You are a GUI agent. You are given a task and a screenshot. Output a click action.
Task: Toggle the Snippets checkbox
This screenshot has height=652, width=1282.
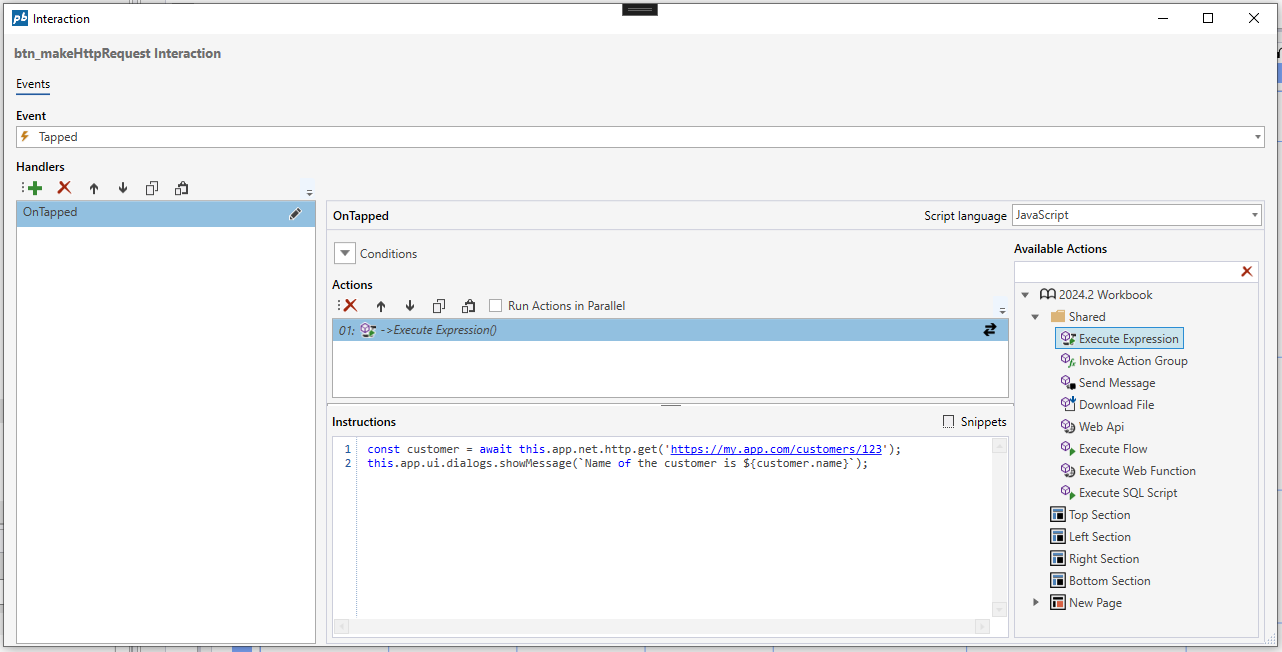(949, 422)
